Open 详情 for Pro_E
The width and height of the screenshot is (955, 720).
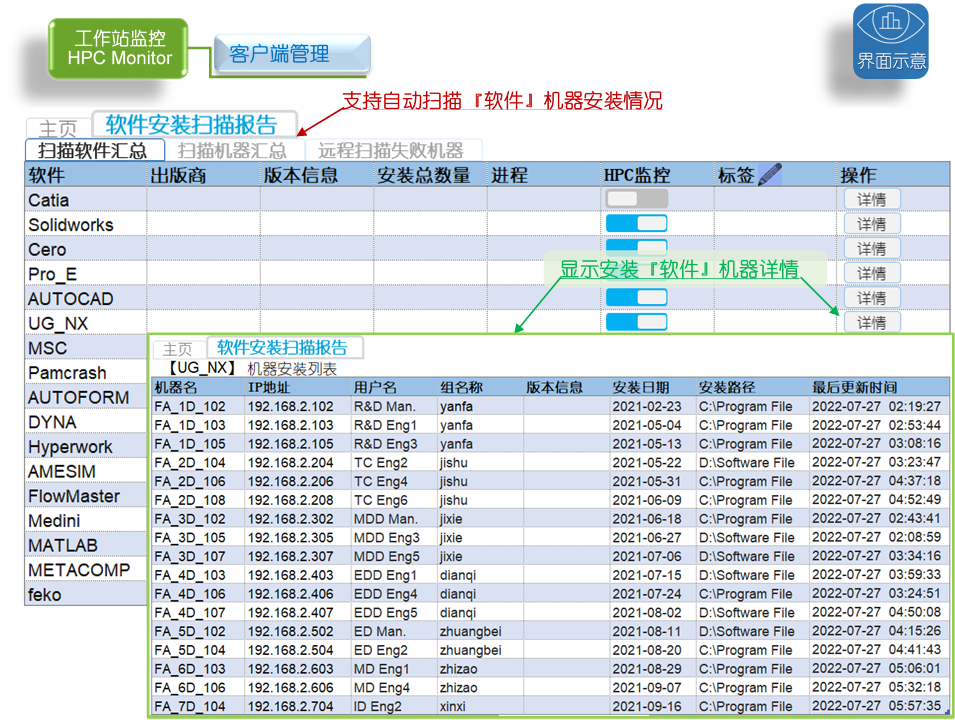(x=872, y=274)
